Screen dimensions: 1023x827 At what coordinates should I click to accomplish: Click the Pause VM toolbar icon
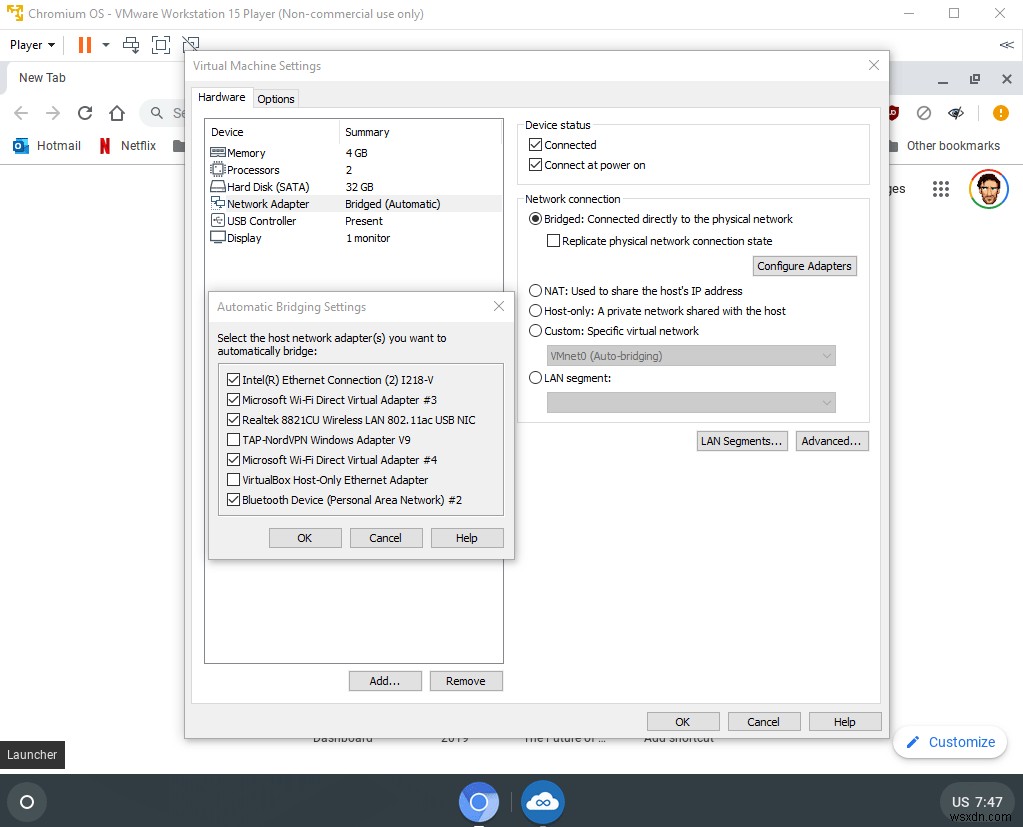point(84,44)
